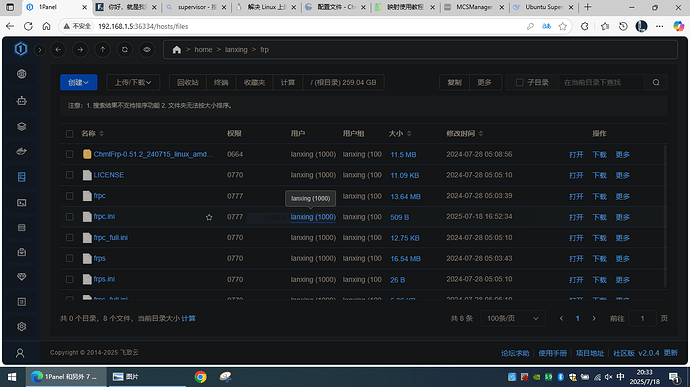Go forward in file browser history
Image resolution: width=690 pixels, height=387 pixels.
80,50
